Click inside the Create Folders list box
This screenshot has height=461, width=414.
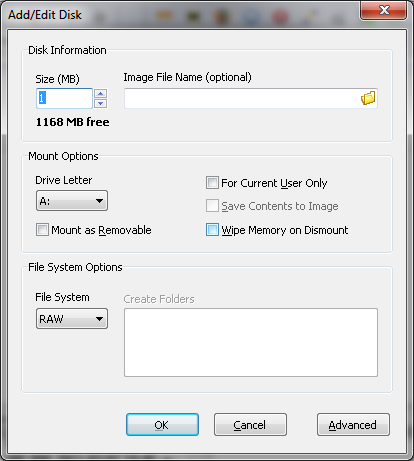(x=251, y=342)
